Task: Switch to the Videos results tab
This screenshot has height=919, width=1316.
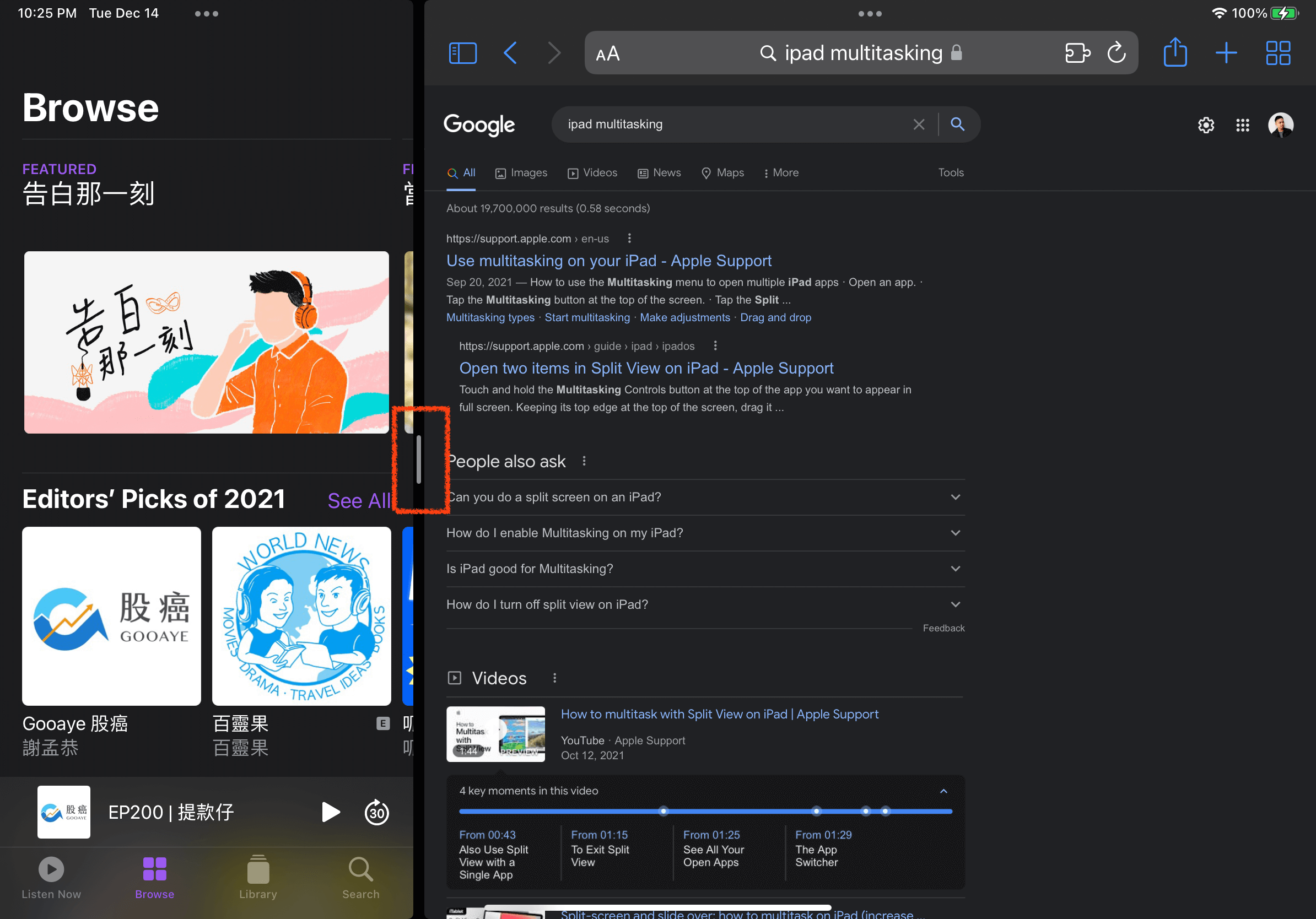Action: point(592,172)
